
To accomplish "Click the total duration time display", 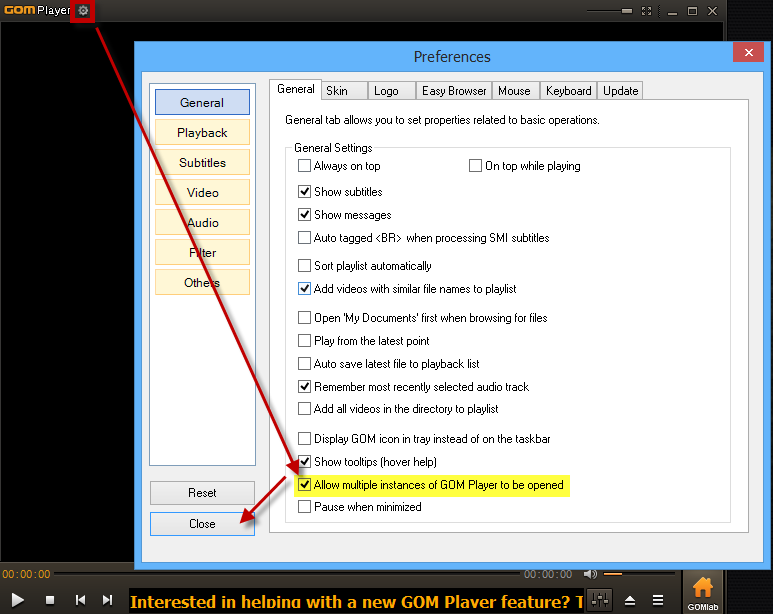I will [548, 574].
